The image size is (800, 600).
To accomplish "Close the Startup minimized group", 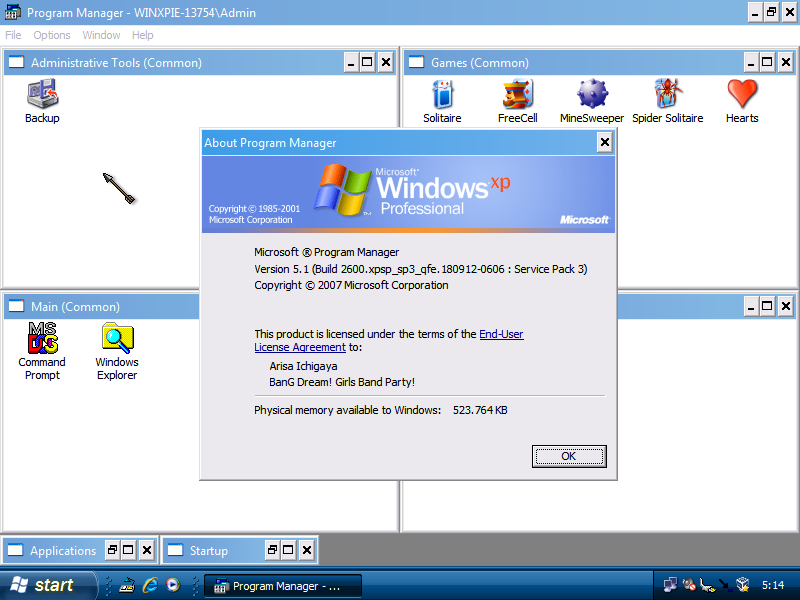I will click(307, 550).
